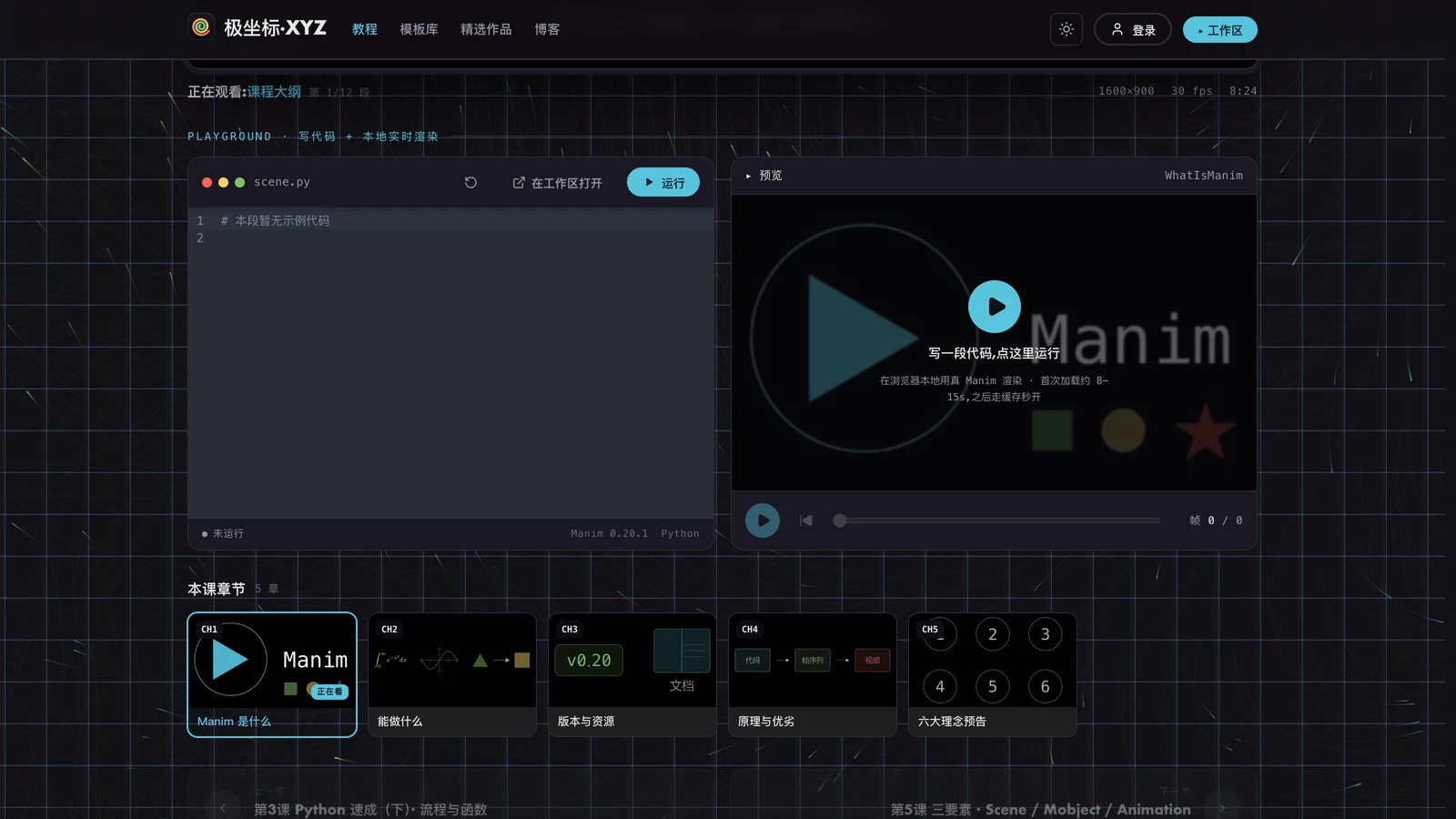Click the preview frame progress slider
The width and height of the screenshot is (1456, 819).
(996, 521)
